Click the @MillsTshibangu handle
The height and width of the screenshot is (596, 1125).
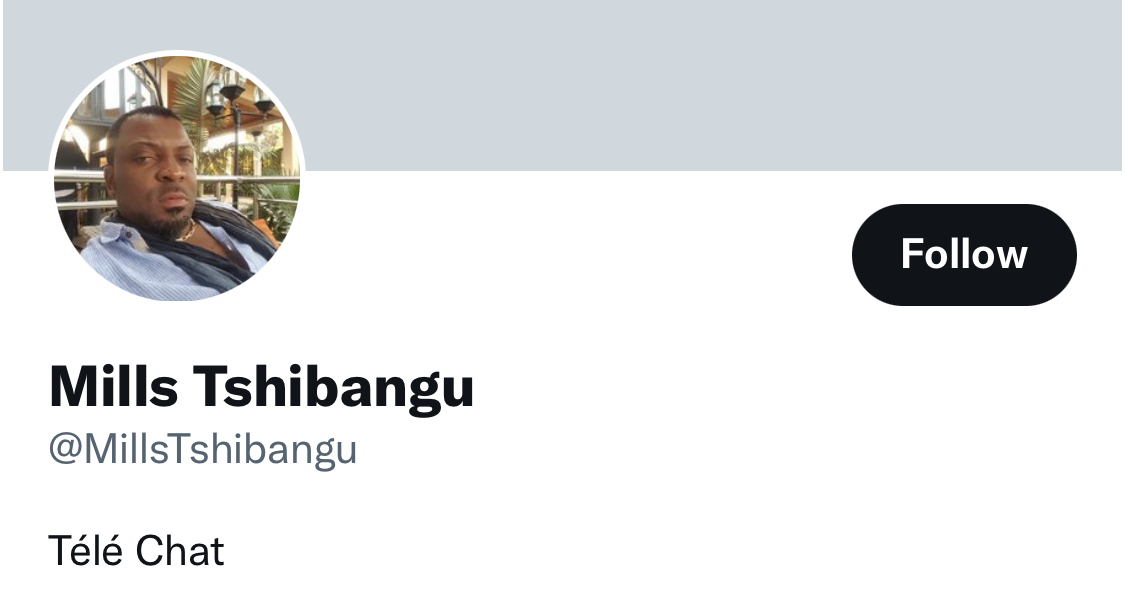click(202, 450)
